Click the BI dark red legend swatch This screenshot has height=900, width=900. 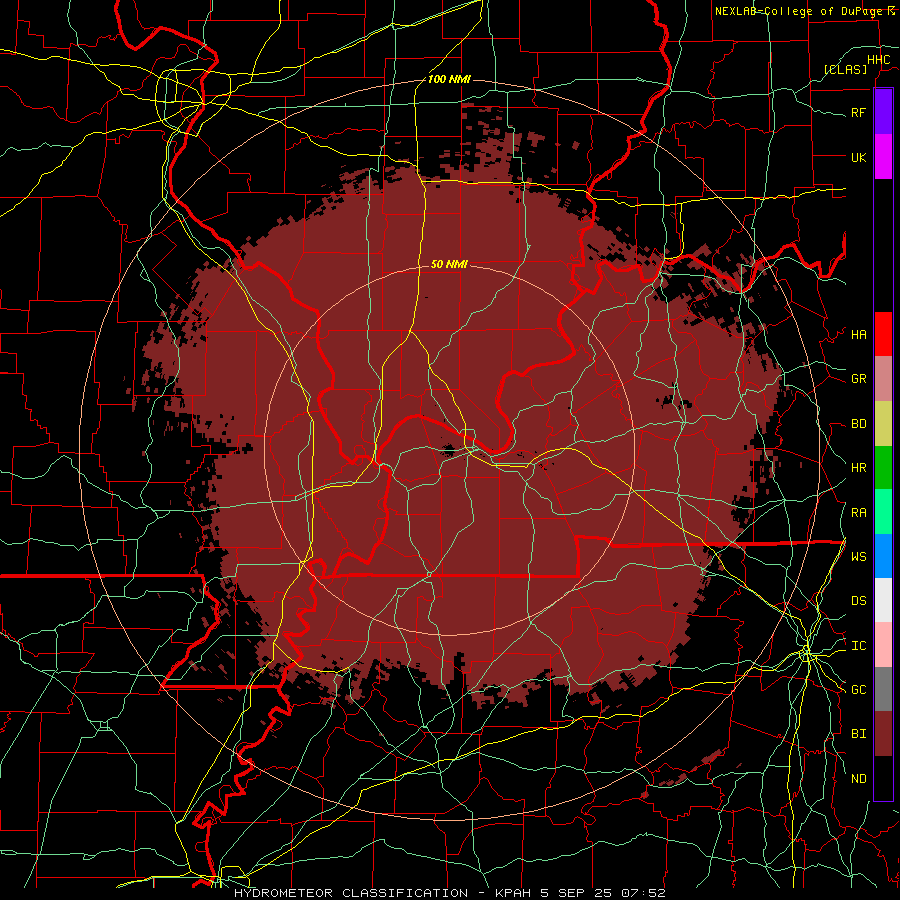[883, 734]
